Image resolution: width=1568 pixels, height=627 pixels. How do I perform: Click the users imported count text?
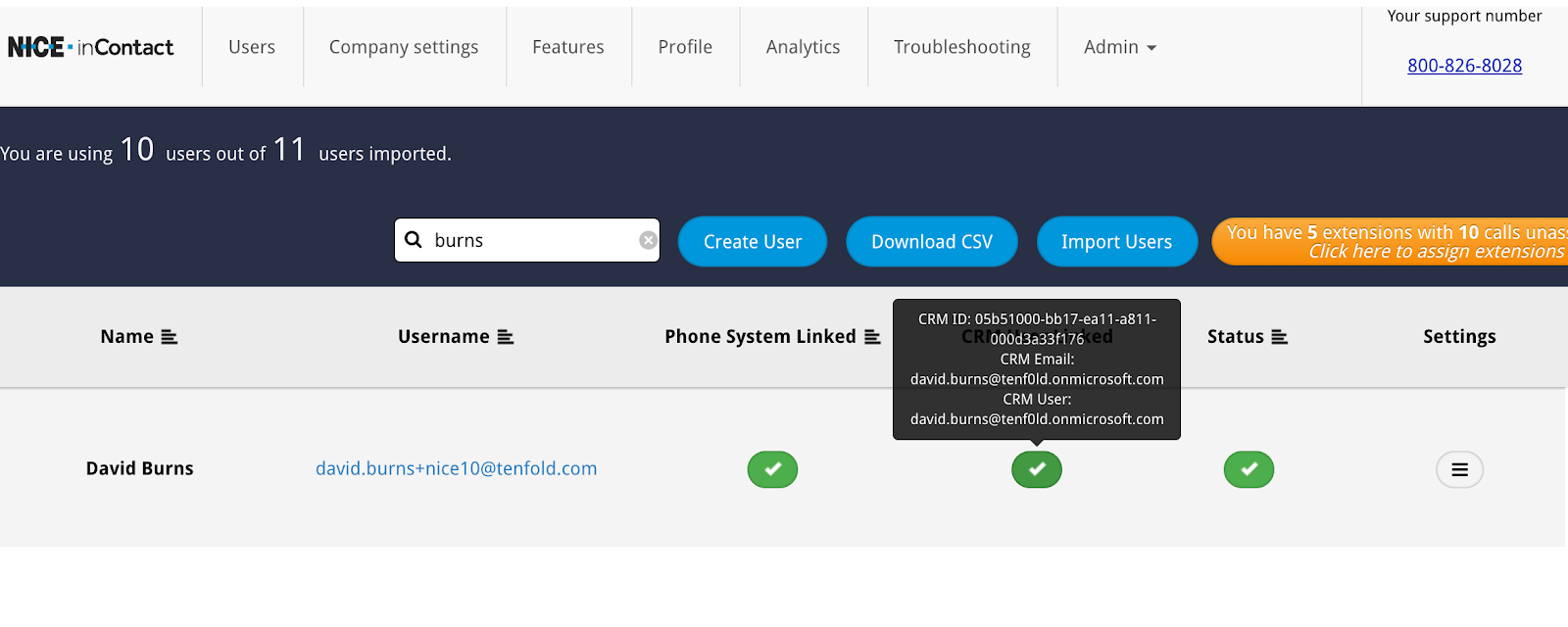click(225, 151)
